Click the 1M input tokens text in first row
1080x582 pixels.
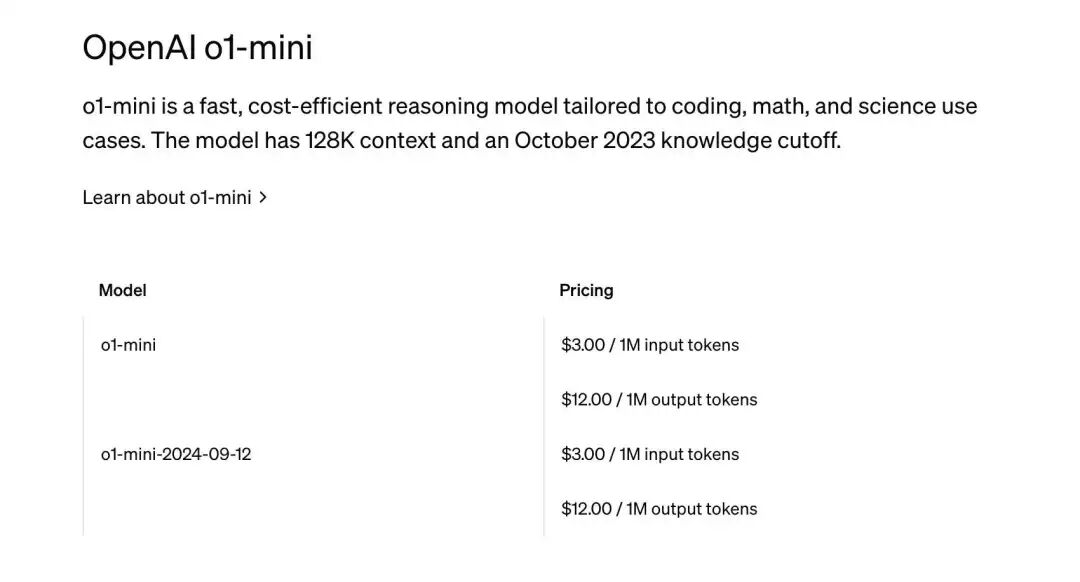[x=679, y=345]
